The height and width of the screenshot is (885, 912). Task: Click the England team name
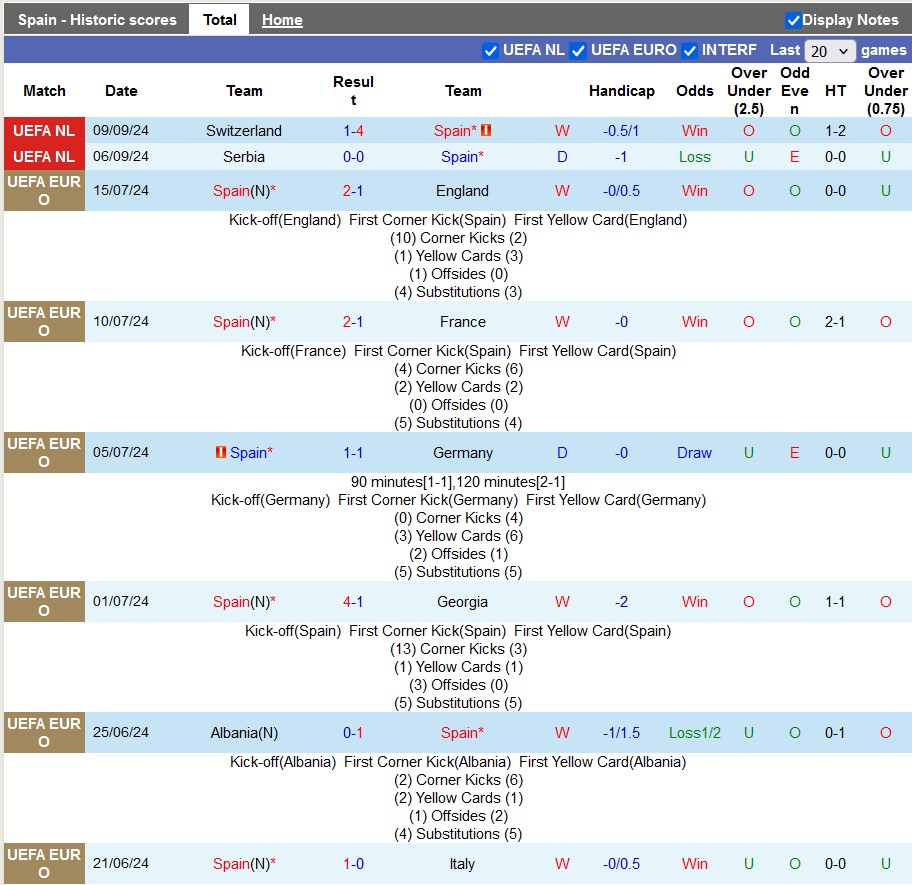462,191
